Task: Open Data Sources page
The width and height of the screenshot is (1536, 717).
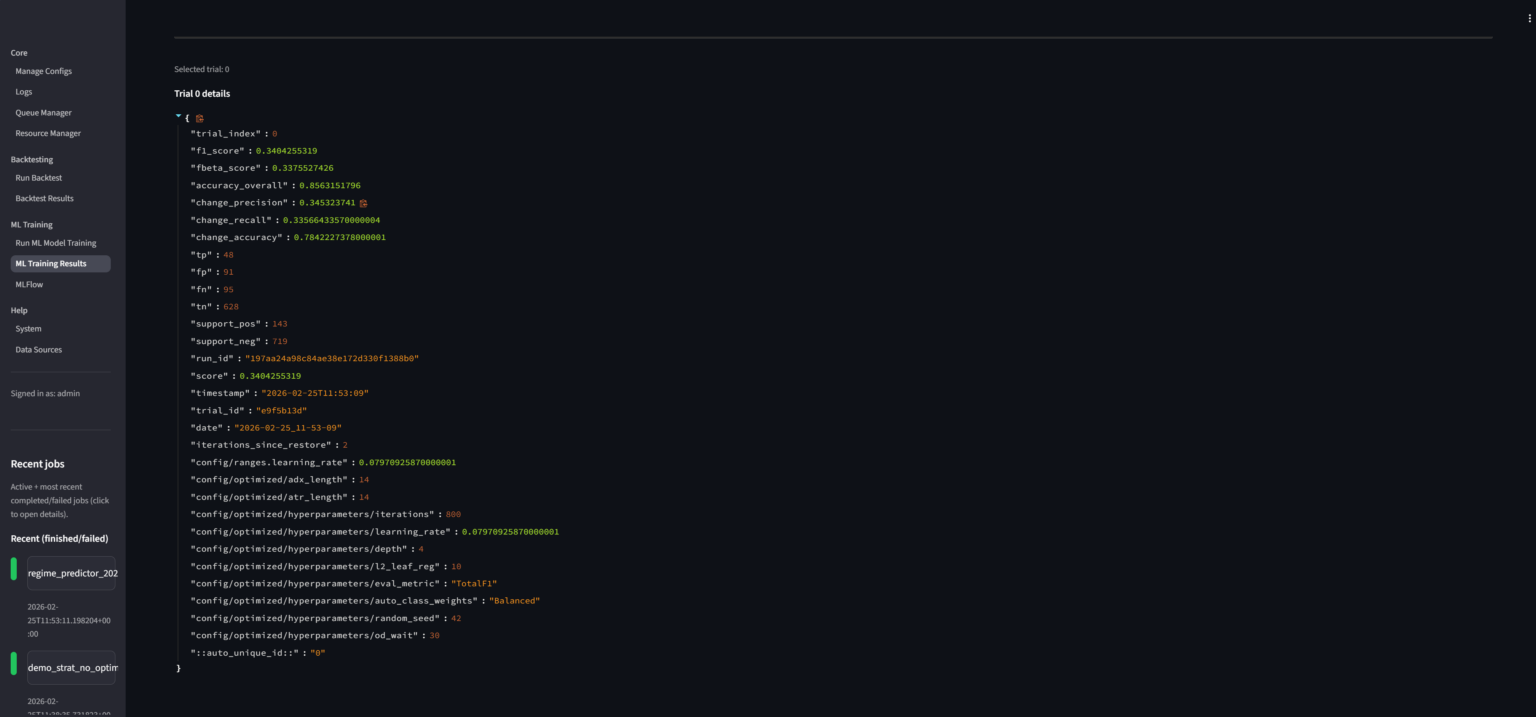Action: point(38,350)
